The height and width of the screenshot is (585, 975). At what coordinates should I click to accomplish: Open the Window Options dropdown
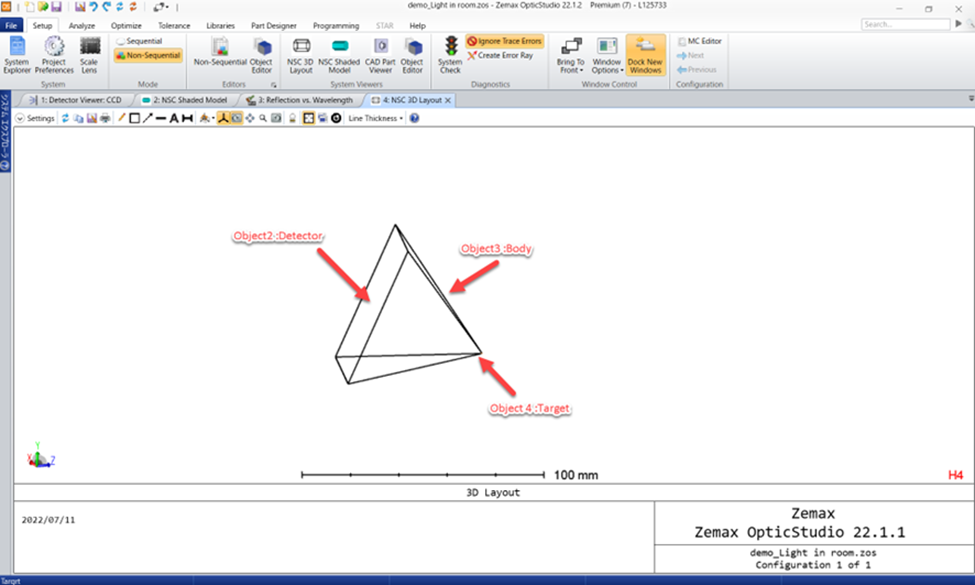point(607,52)
